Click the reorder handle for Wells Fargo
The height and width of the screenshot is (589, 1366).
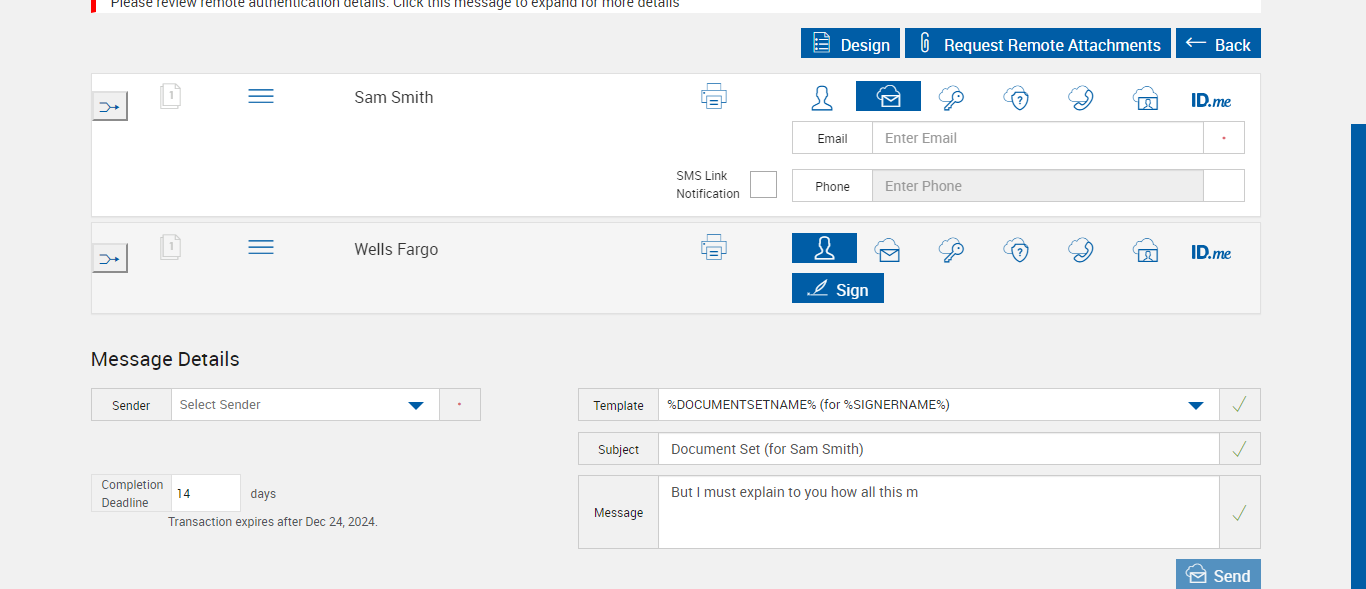click(x=261, y=247)
